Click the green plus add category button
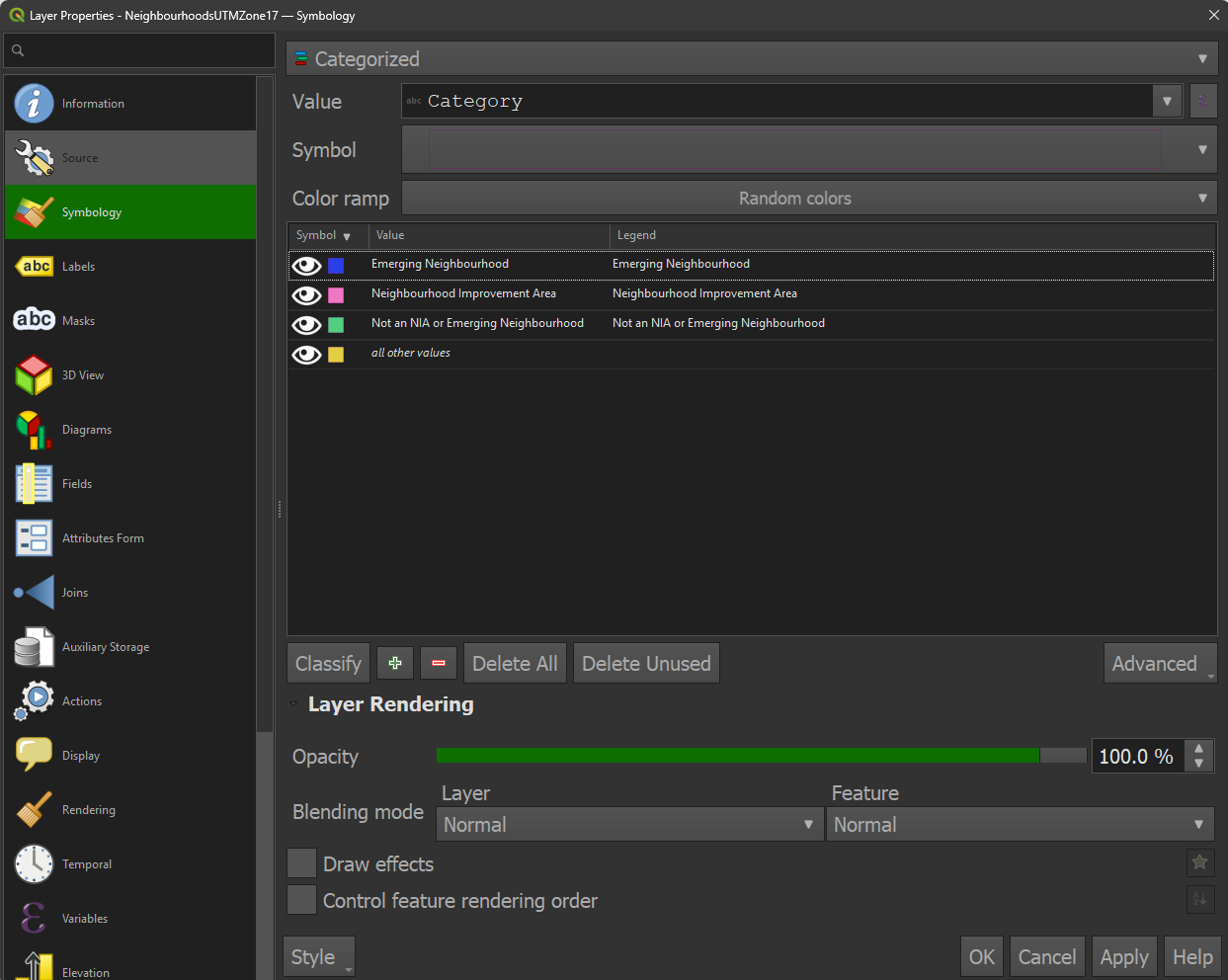 point(395,663)
